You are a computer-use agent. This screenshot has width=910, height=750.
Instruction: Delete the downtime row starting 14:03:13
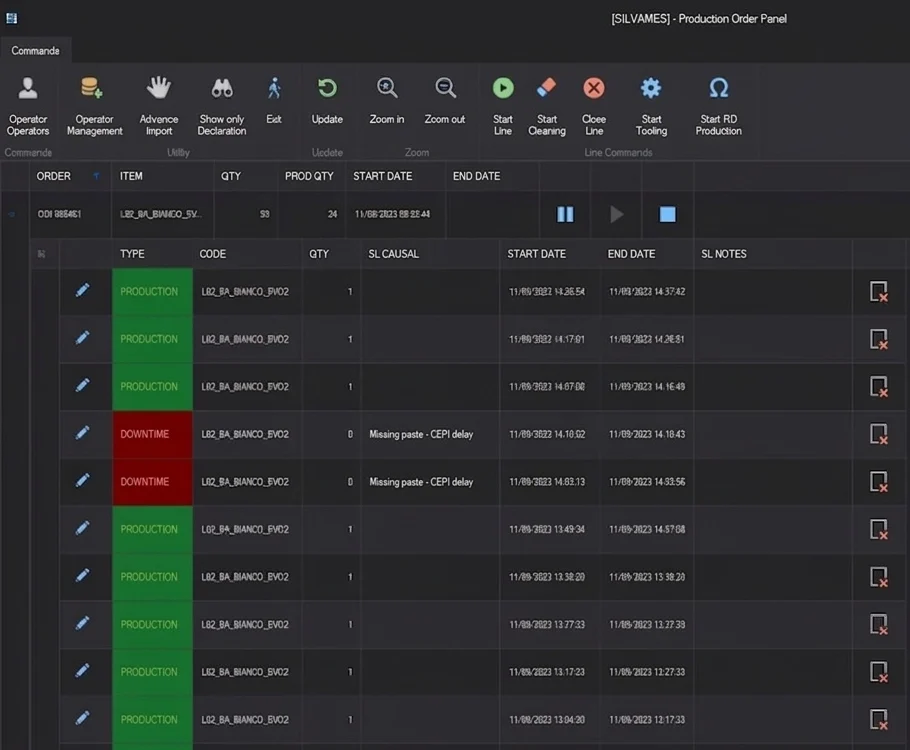click(879, 482)
